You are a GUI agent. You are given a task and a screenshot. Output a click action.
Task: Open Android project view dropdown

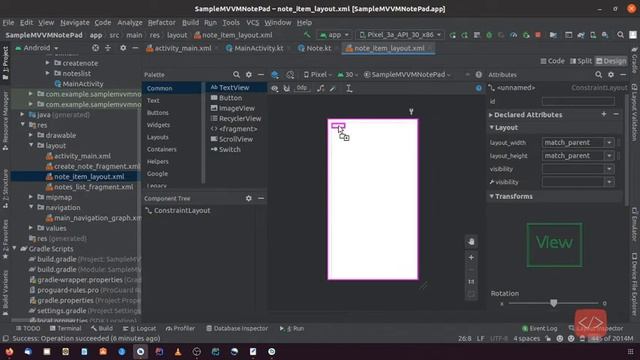point(37,48)
